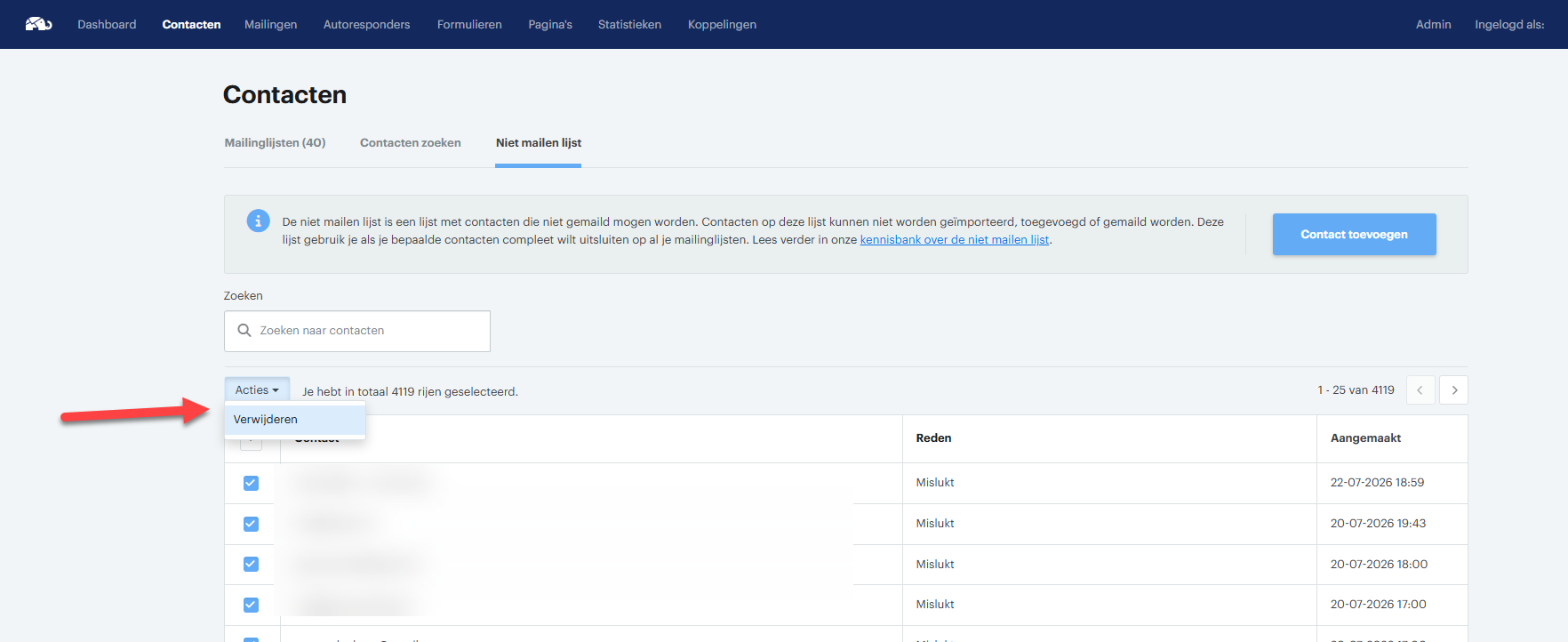Focus the Zoeken naar contacten field
The image size is (1568, 642).
357,331
